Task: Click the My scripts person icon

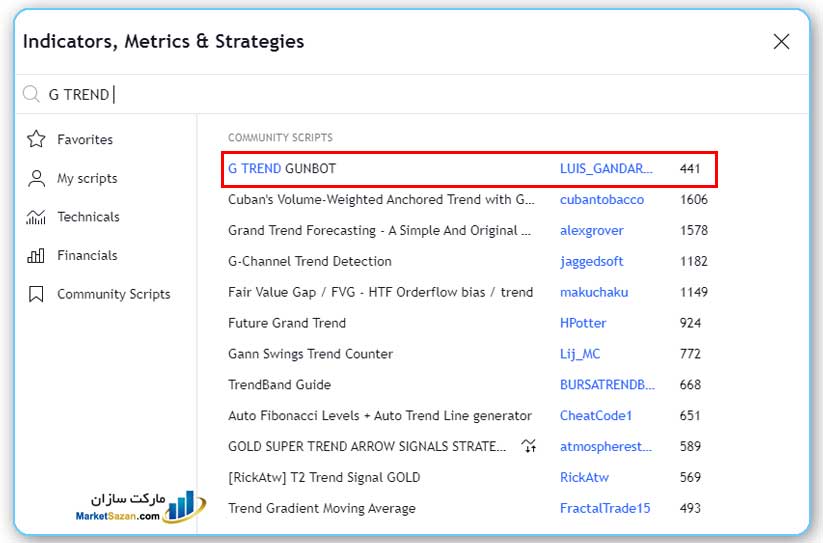Action: point(36,178)
